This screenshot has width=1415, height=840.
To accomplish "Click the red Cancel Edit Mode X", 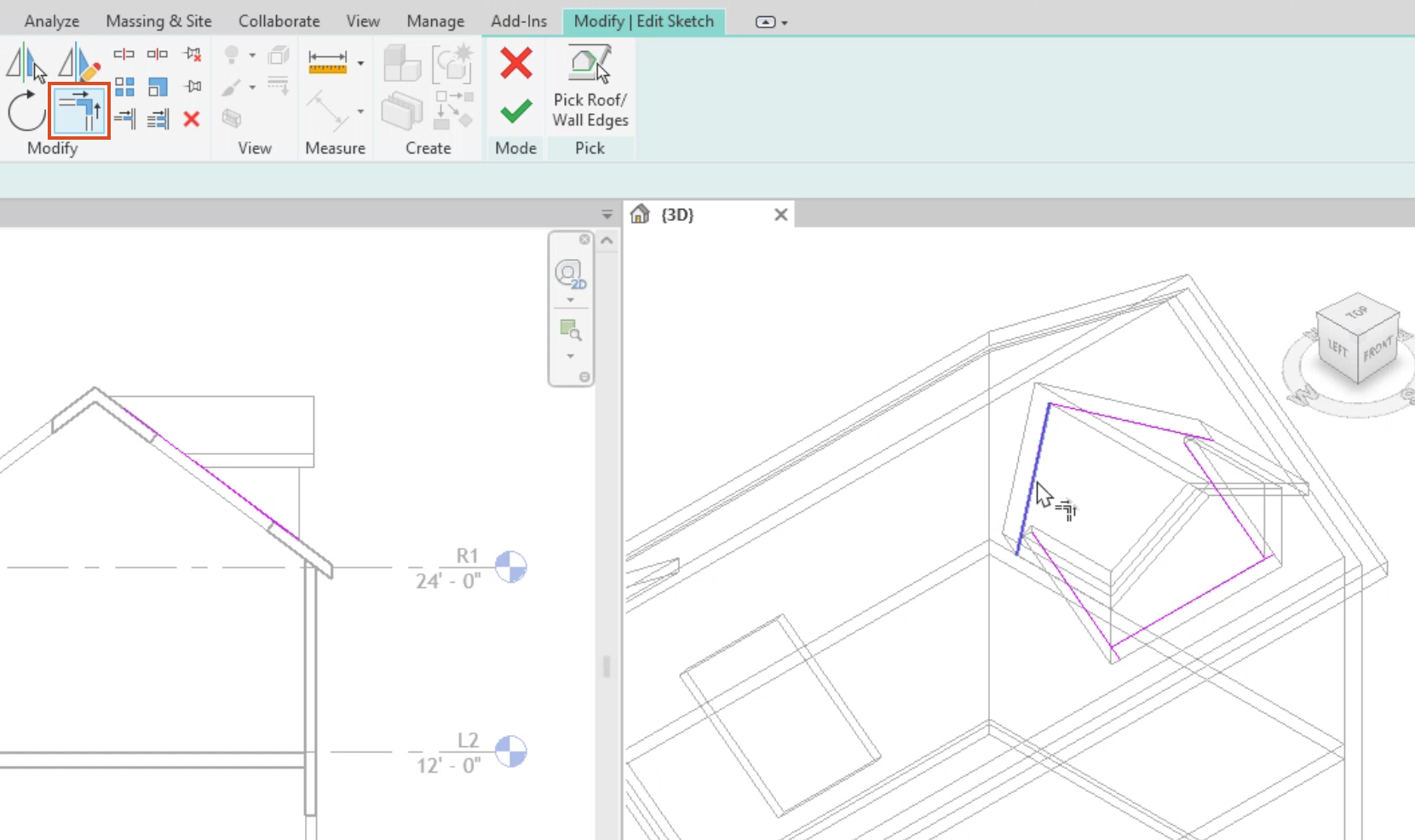I will (x=515, y=63).
